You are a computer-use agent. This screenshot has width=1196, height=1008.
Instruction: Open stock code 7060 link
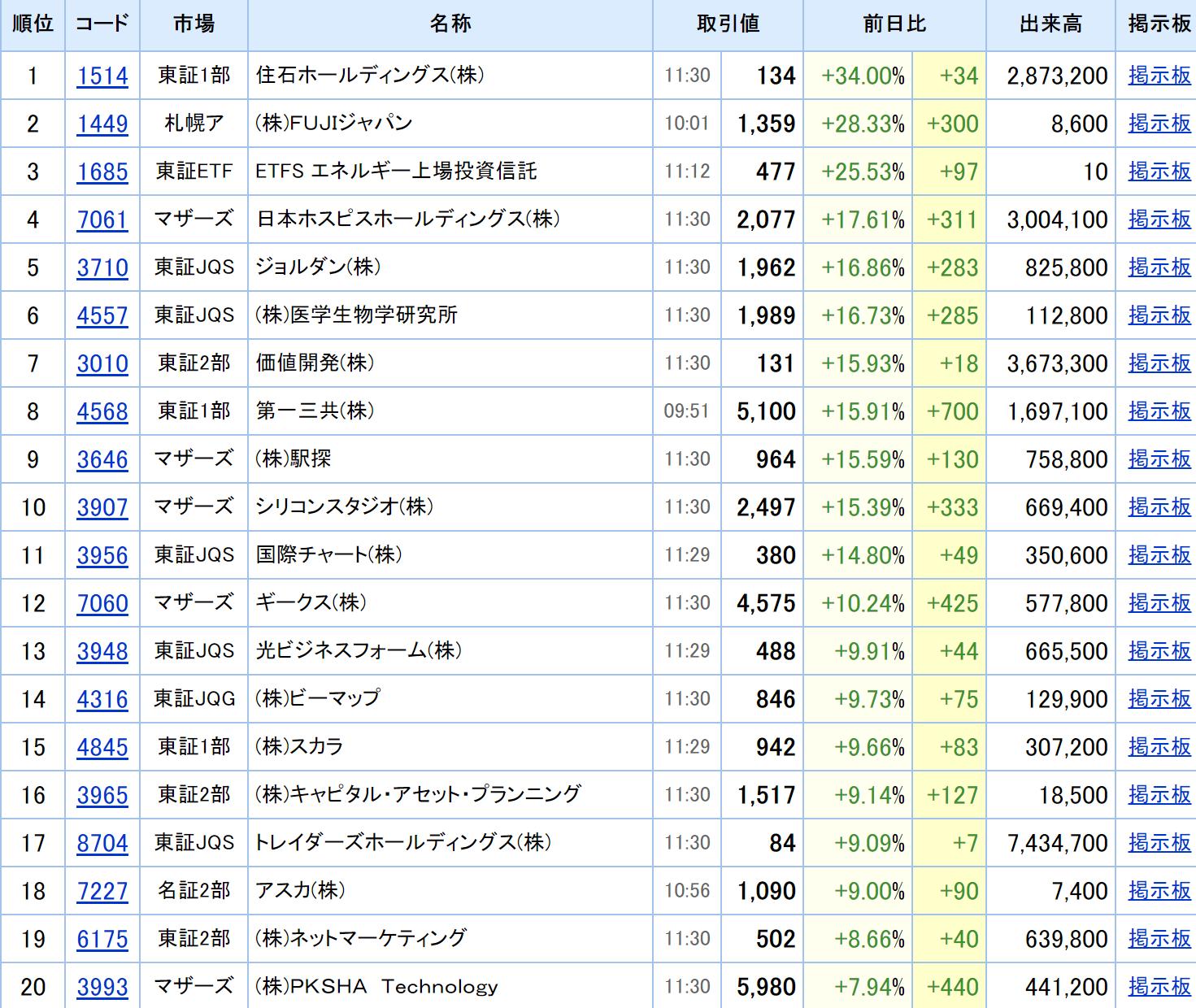102,603
